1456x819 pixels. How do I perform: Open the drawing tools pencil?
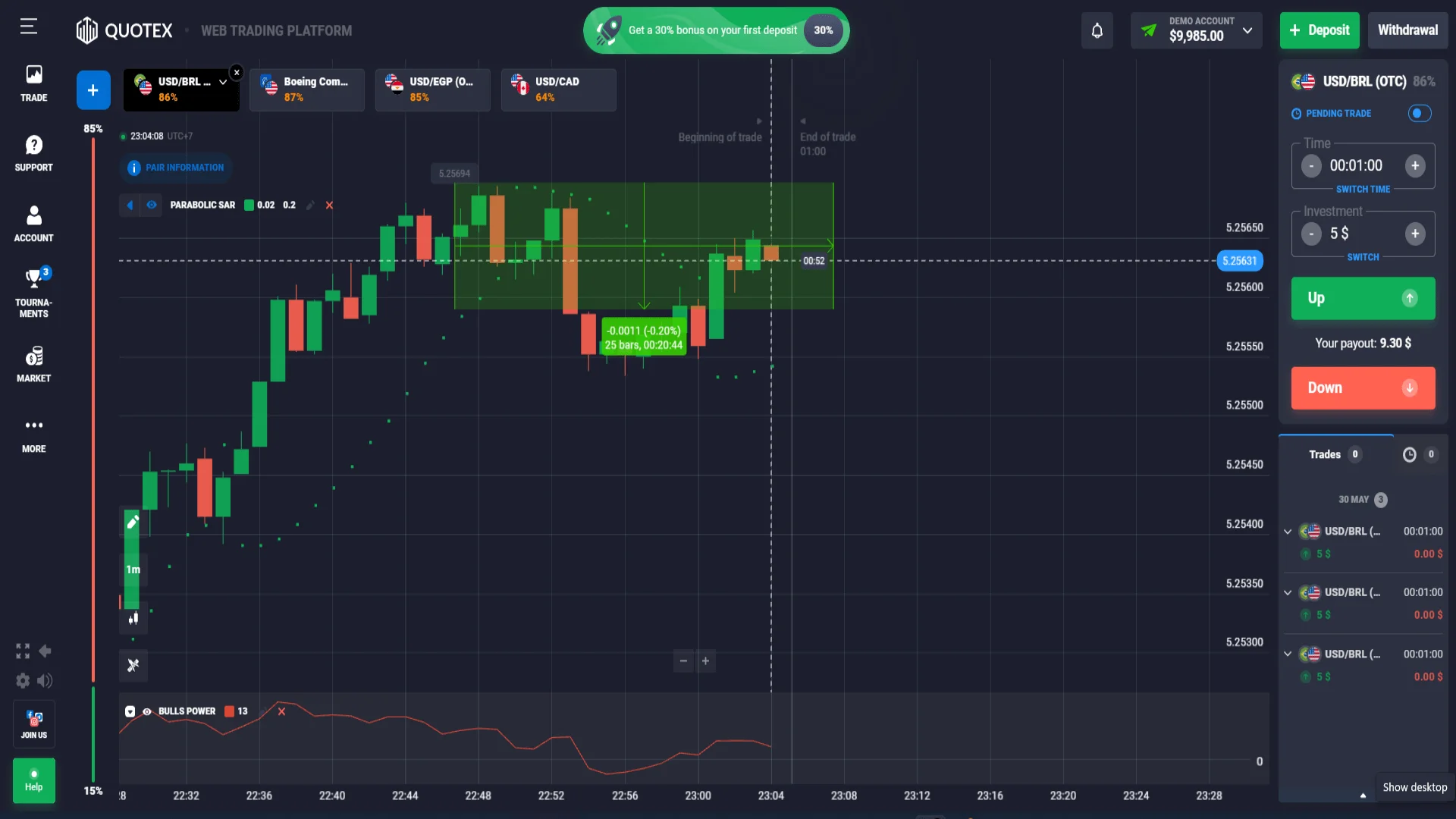133,522
